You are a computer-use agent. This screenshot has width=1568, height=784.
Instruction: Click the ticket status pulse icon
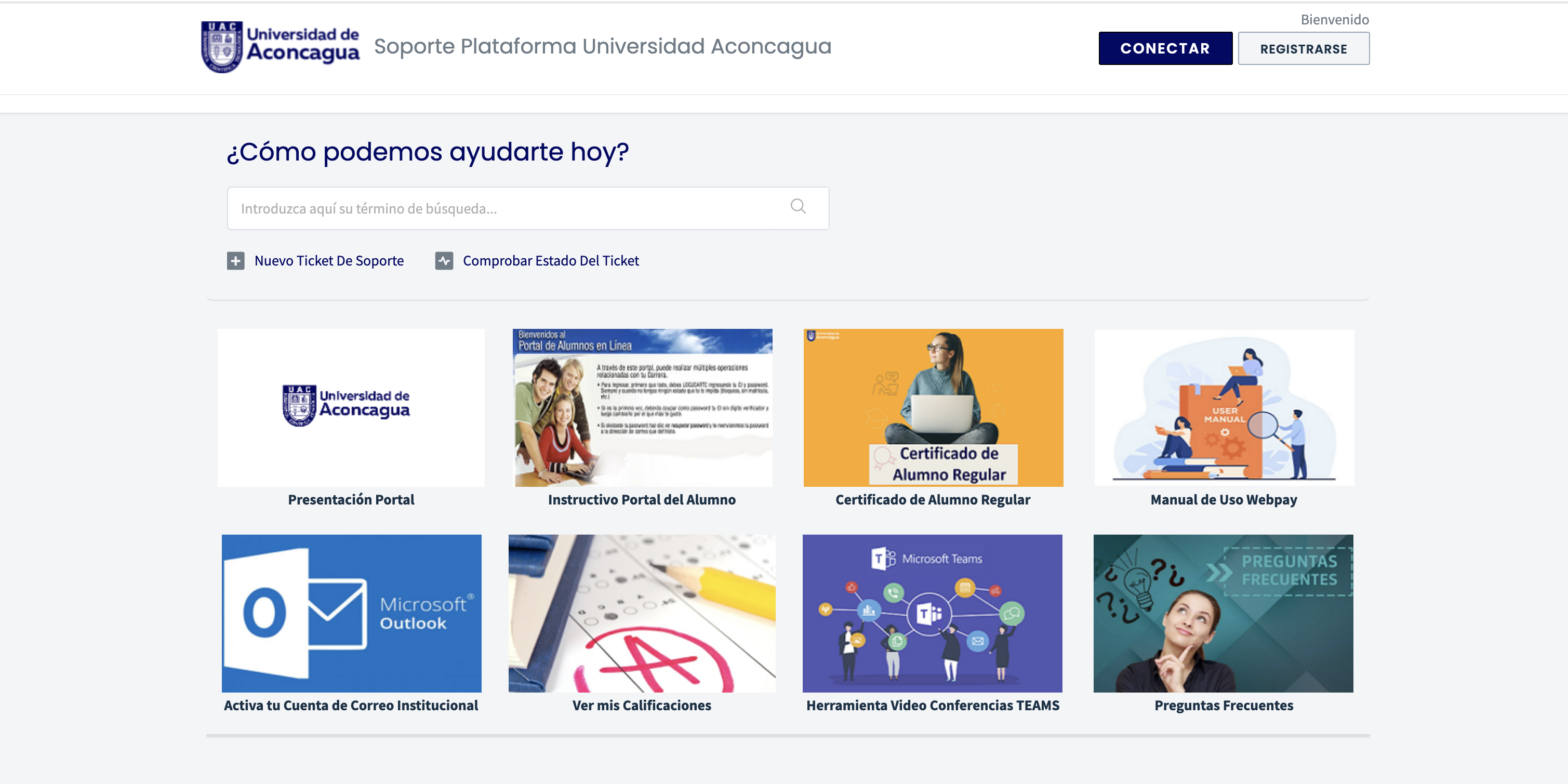(444, 261)
